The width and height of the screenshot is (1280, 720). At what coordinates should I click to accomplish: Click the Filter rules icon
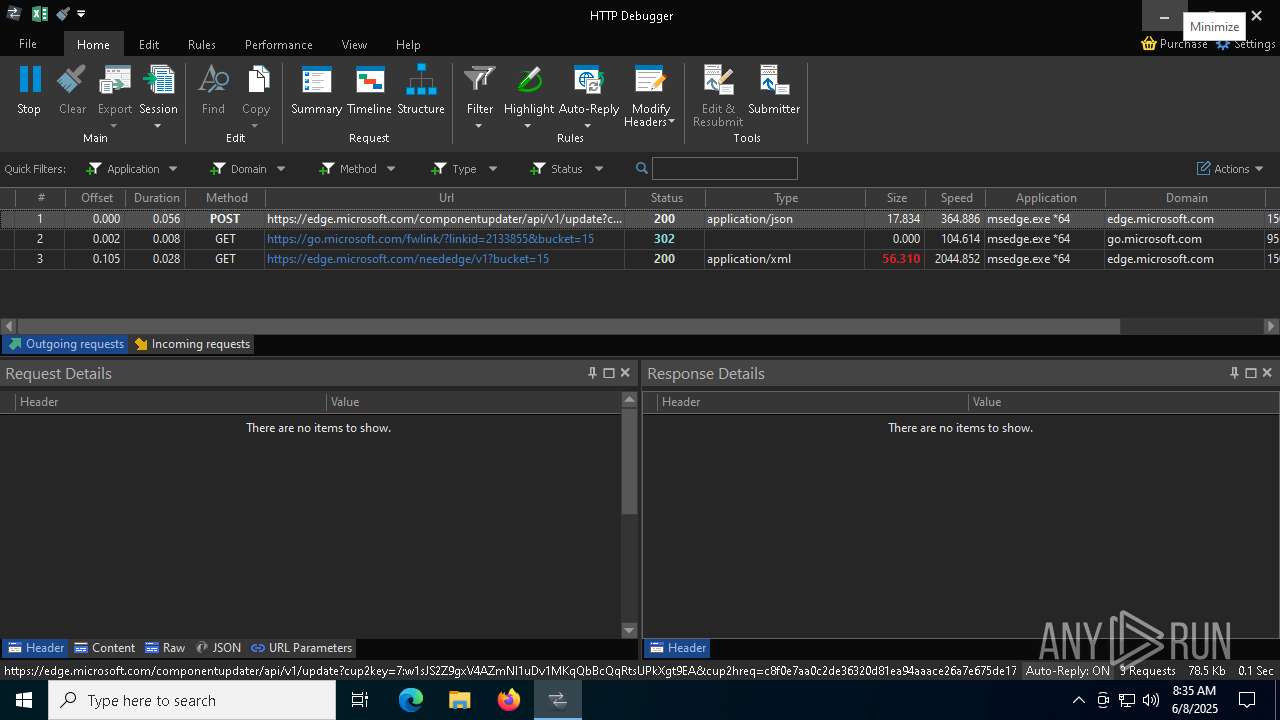(x=480, y=80)
